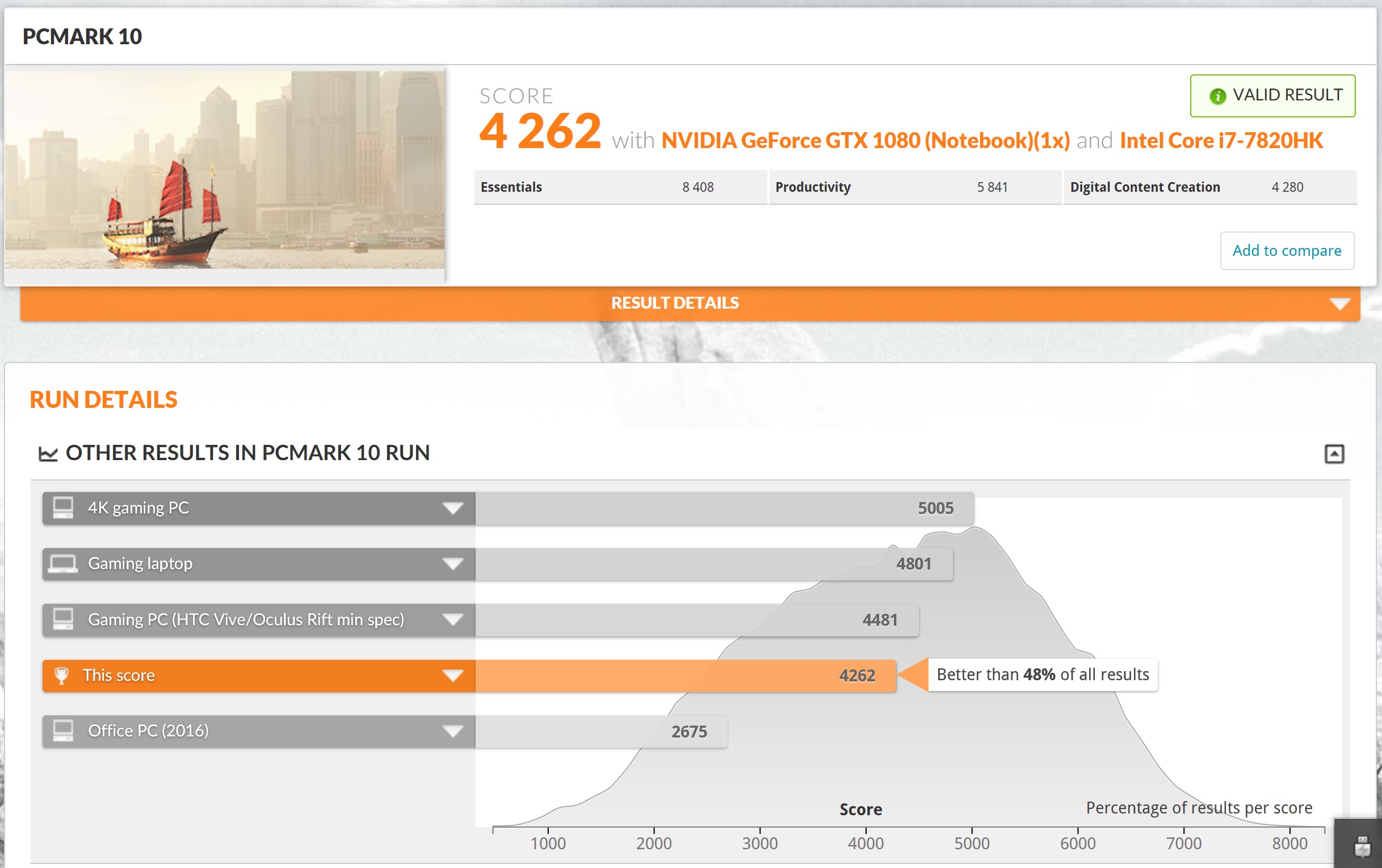Viewport: 1382px width, 868px height.
Task: Click the PCMARK 10 title heading
Action: 82,37
